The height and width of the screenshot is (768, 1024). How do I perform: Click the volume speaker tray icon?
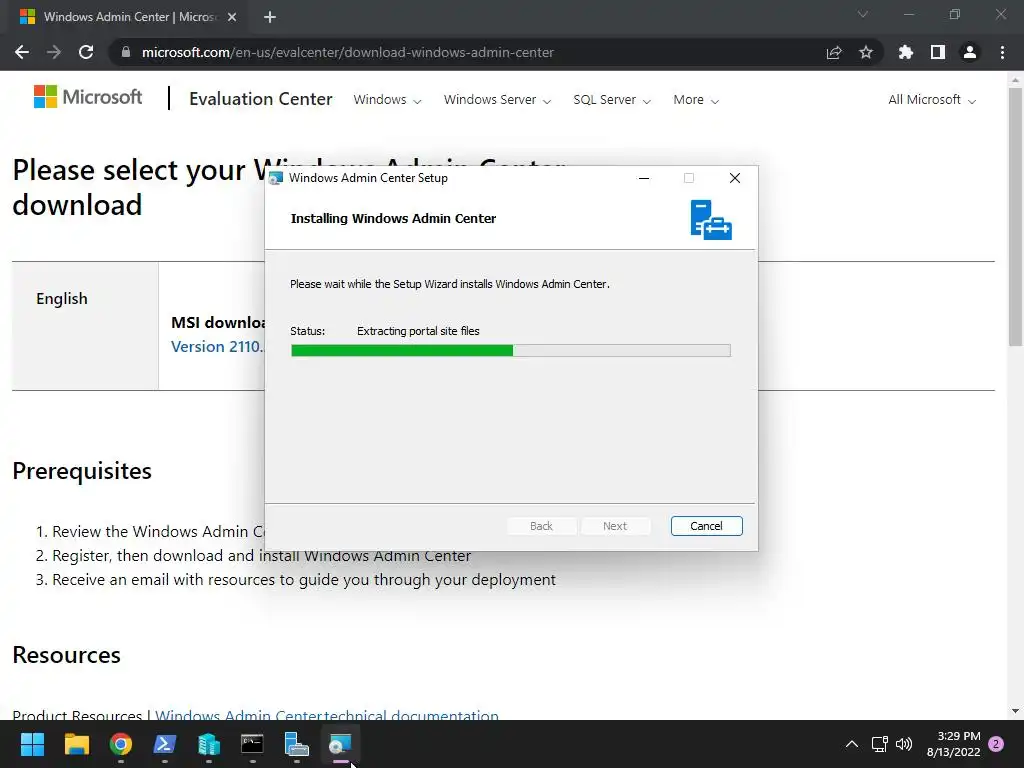[904, 744]
